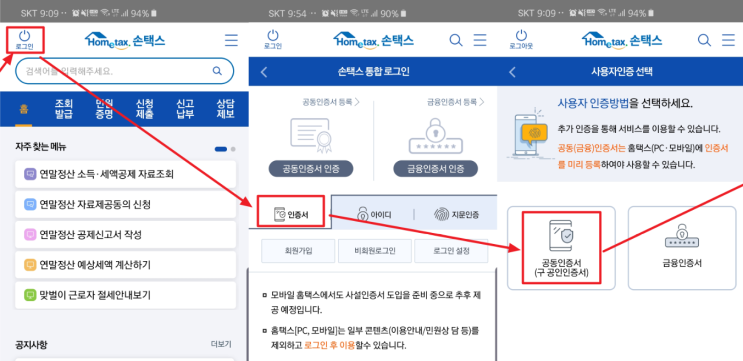
Task: Tap Hometax 손택스 logo on home screen
Action: click(x=125, y=40)
